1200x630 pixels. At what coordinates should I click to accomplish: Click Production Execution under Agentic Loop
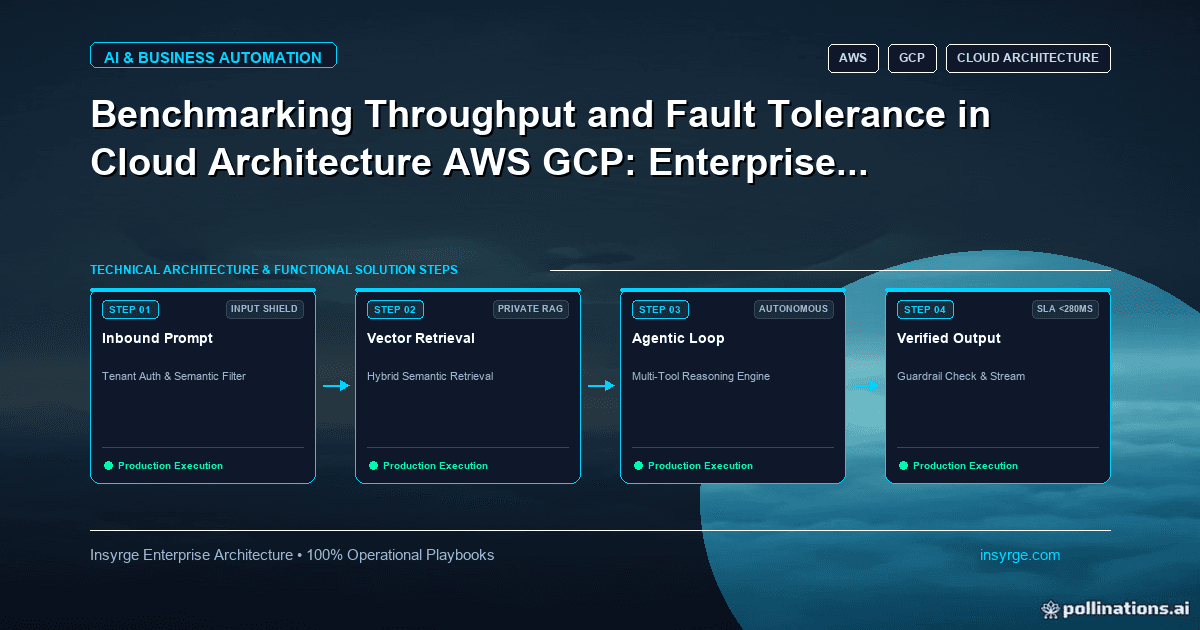pos(700,466)
